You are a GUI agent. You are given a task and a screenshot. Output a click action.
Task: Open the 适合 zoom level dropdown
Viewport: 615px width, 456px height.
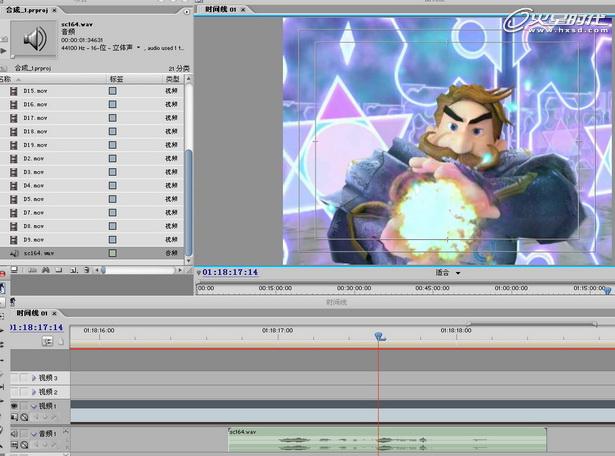point(448,273)
